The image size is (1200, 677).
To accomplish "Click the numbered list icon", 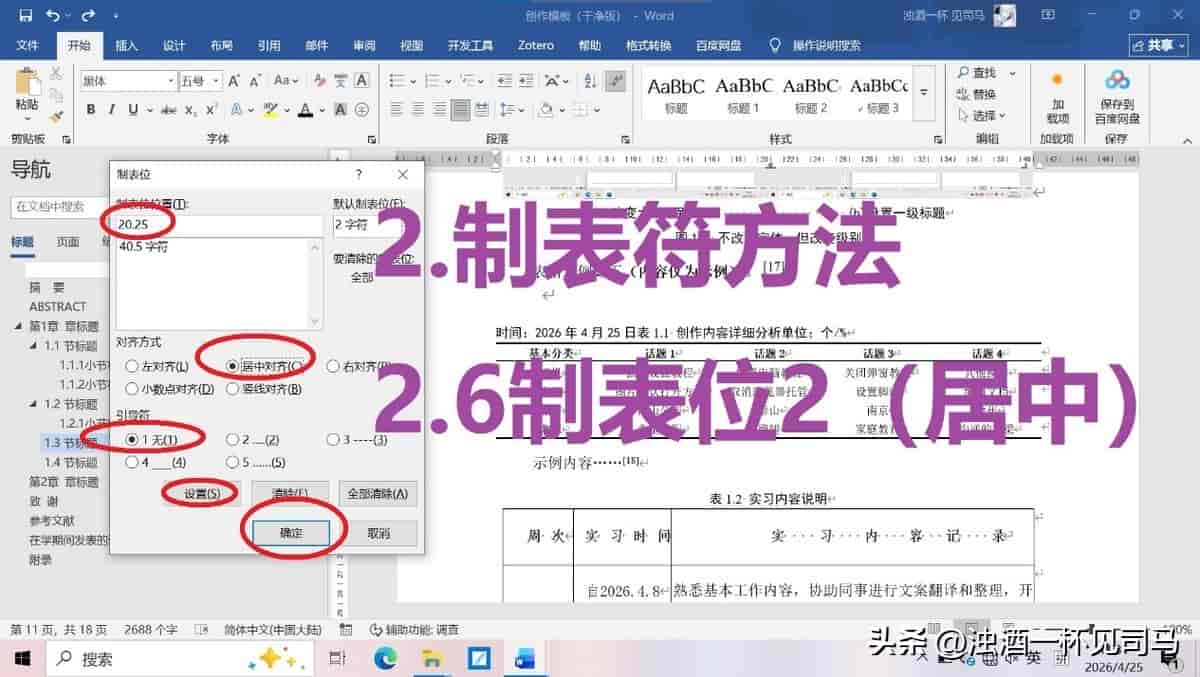I will pos(432,81).
